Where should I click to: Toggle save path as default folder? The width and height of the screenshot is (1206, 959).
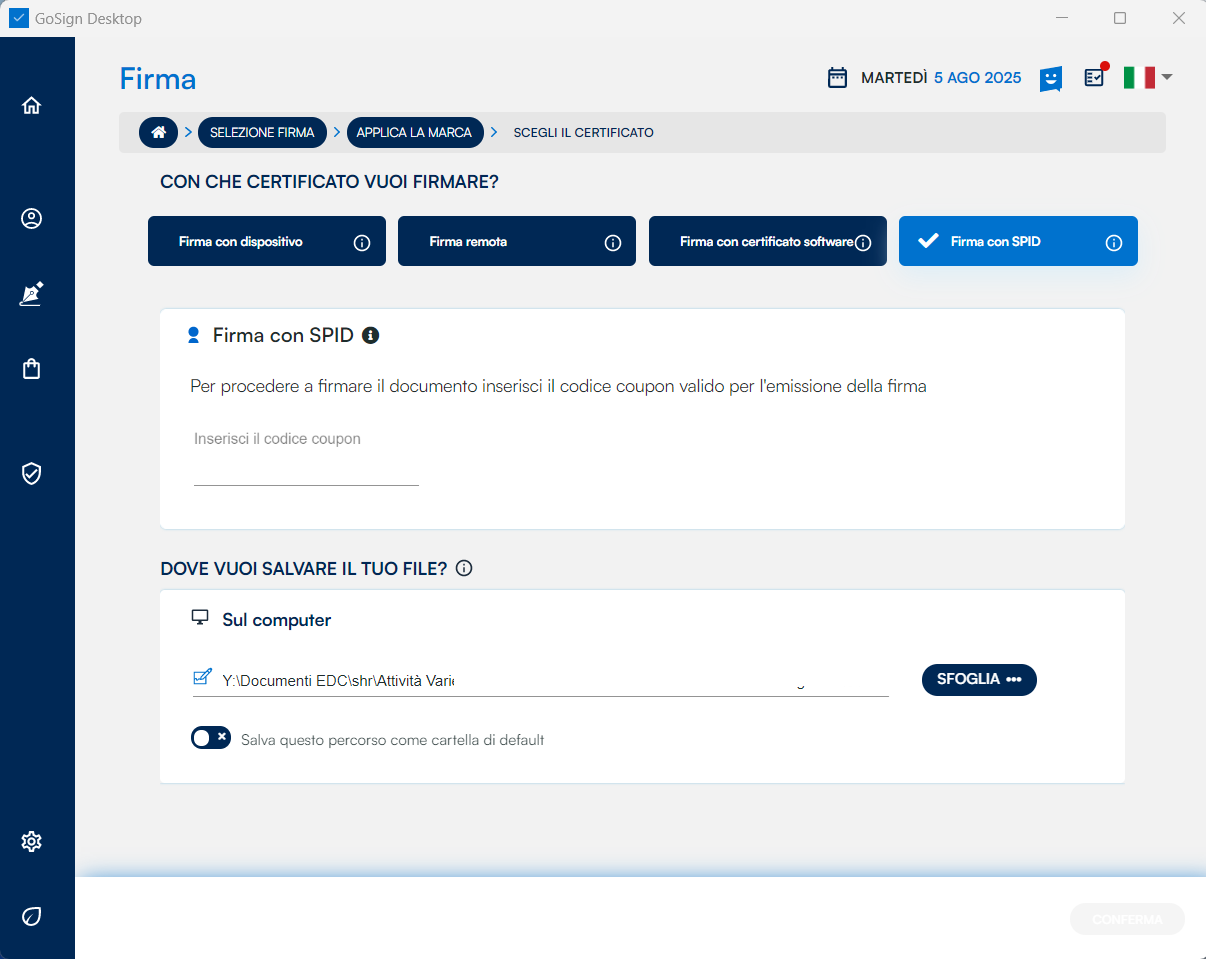(211, 738)
